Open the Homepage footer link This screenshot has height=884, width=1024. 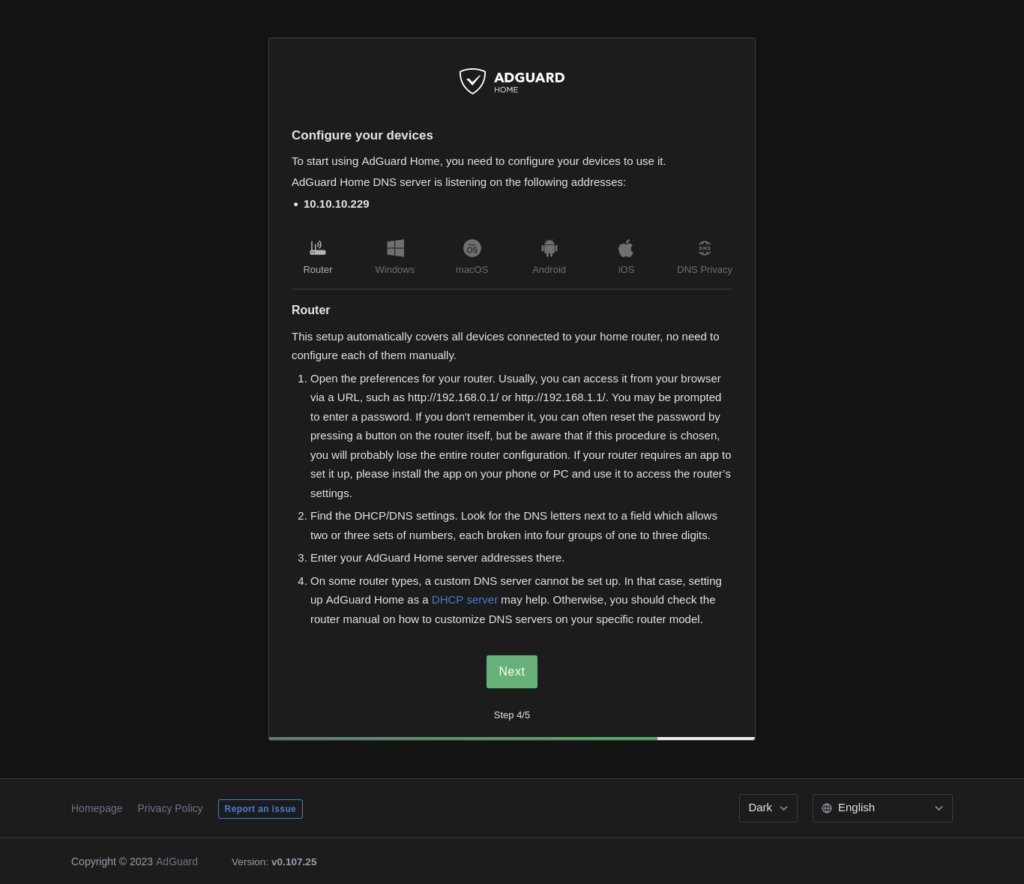click(x=97, y=808)
